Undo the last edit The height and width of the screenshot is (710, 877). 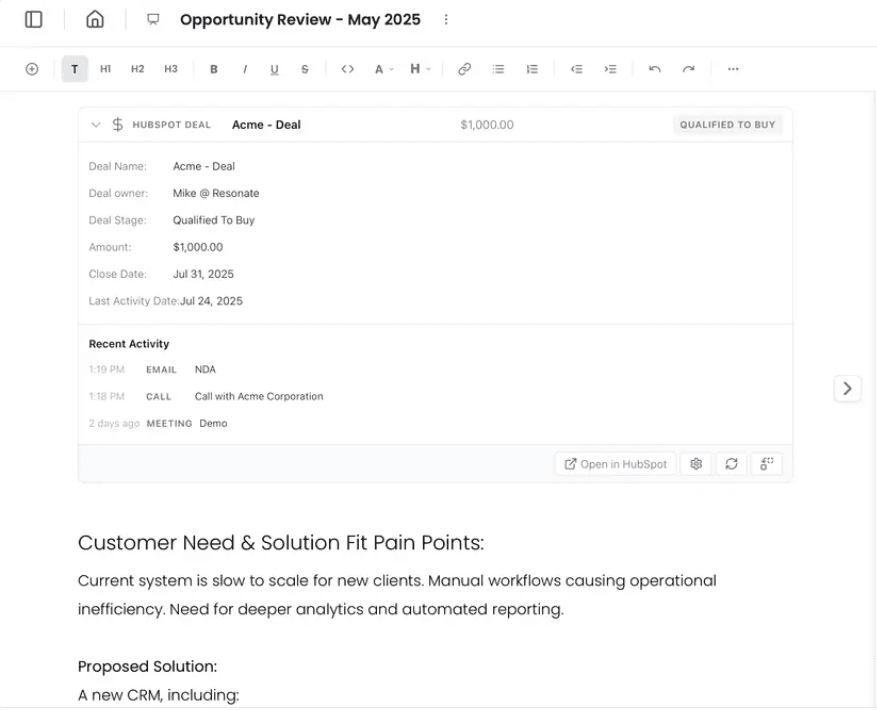click(x=655, y=69)
